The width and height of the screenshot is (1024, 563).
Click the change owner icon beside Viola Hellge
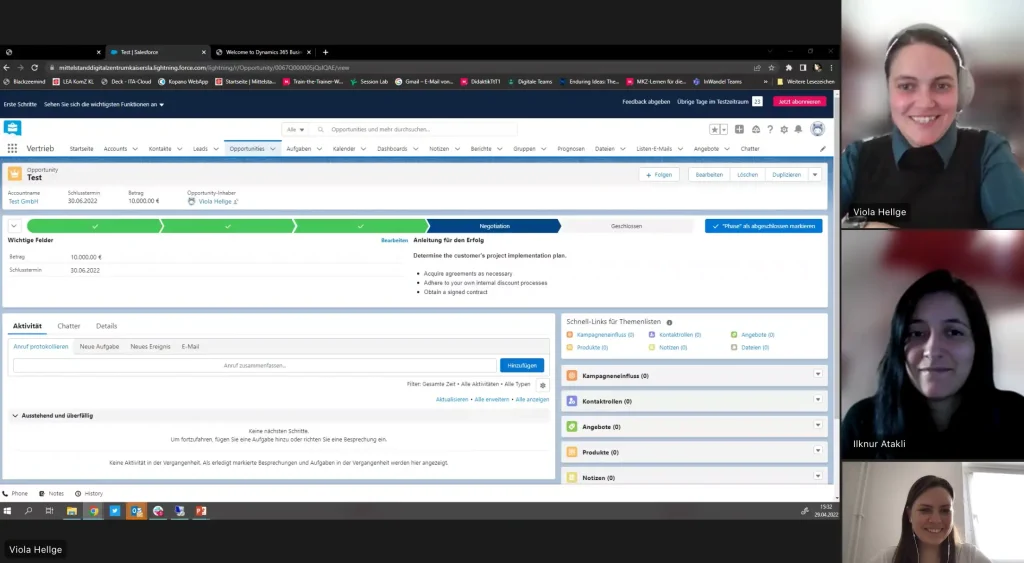point(236,202)
